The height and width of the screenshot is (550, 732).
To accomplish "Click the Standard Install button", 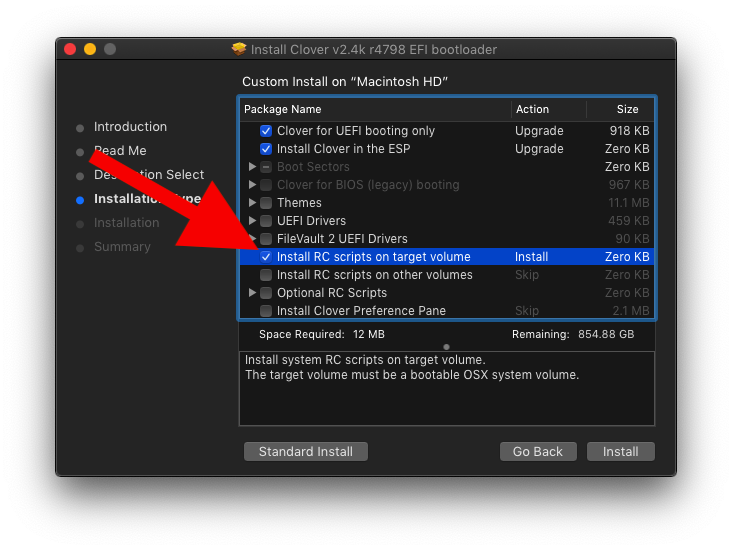I will coord(306,451).
